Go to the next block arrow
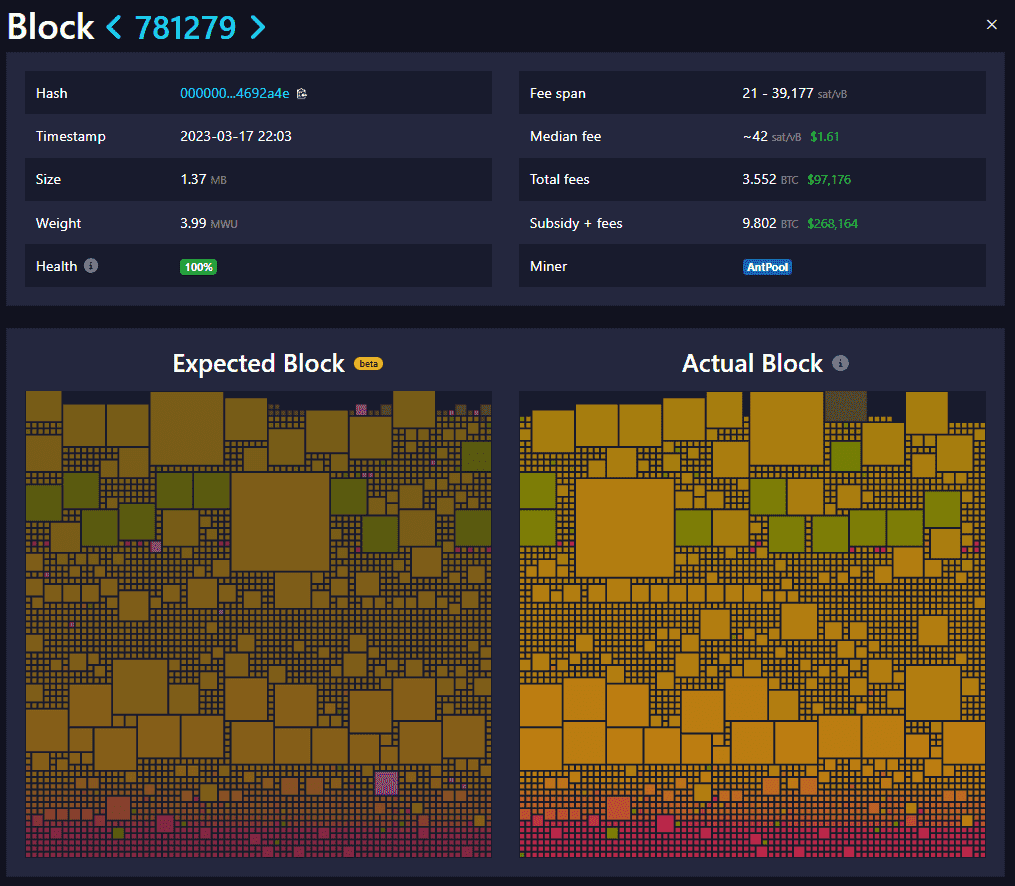 [258, 27]
